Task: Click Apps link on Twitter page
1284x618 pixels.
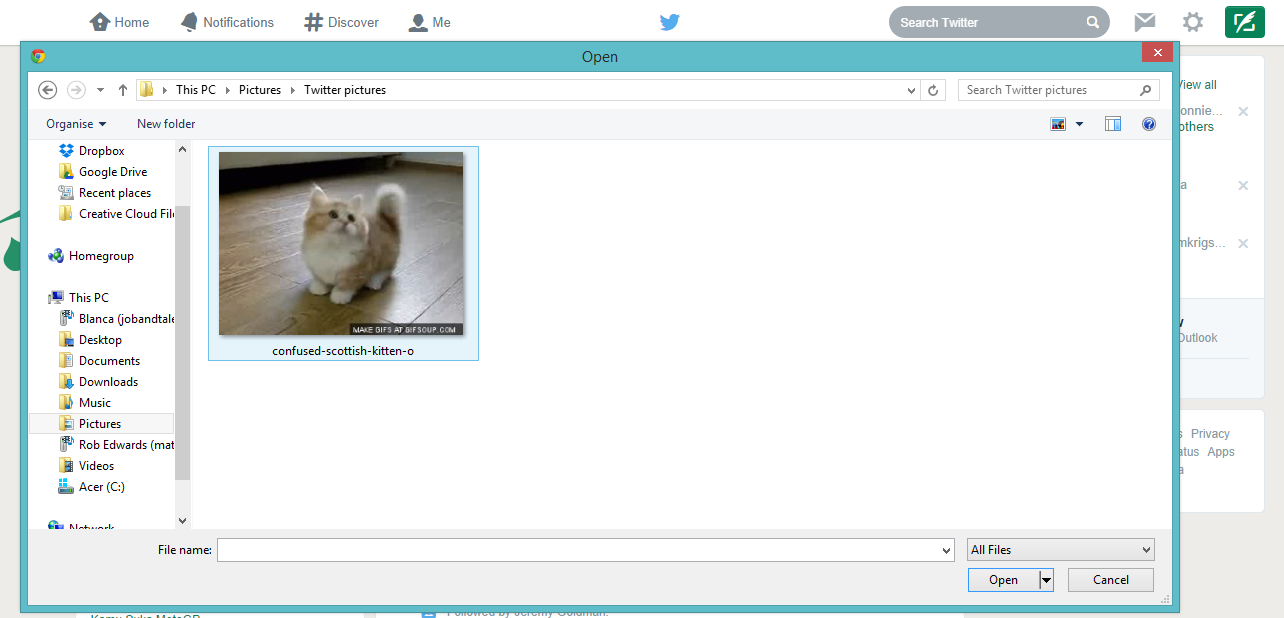Action: pyautogui.click(x=1221, y=452)
